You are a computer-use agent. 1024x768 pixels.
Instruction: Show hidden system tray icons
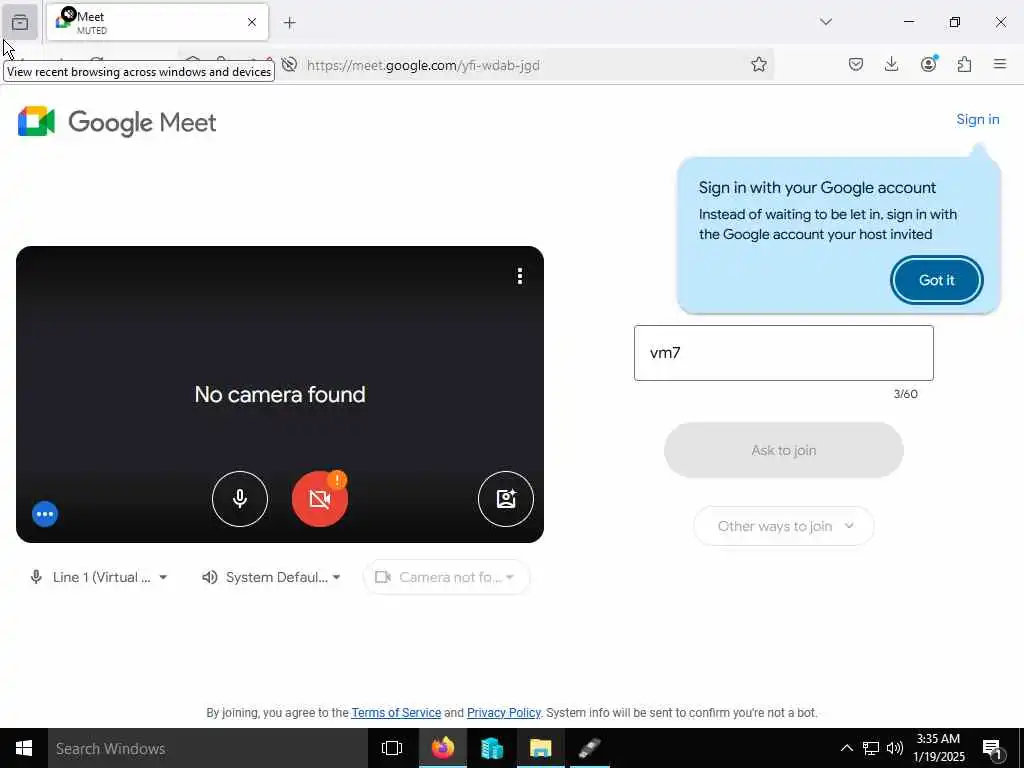(846, 748)
